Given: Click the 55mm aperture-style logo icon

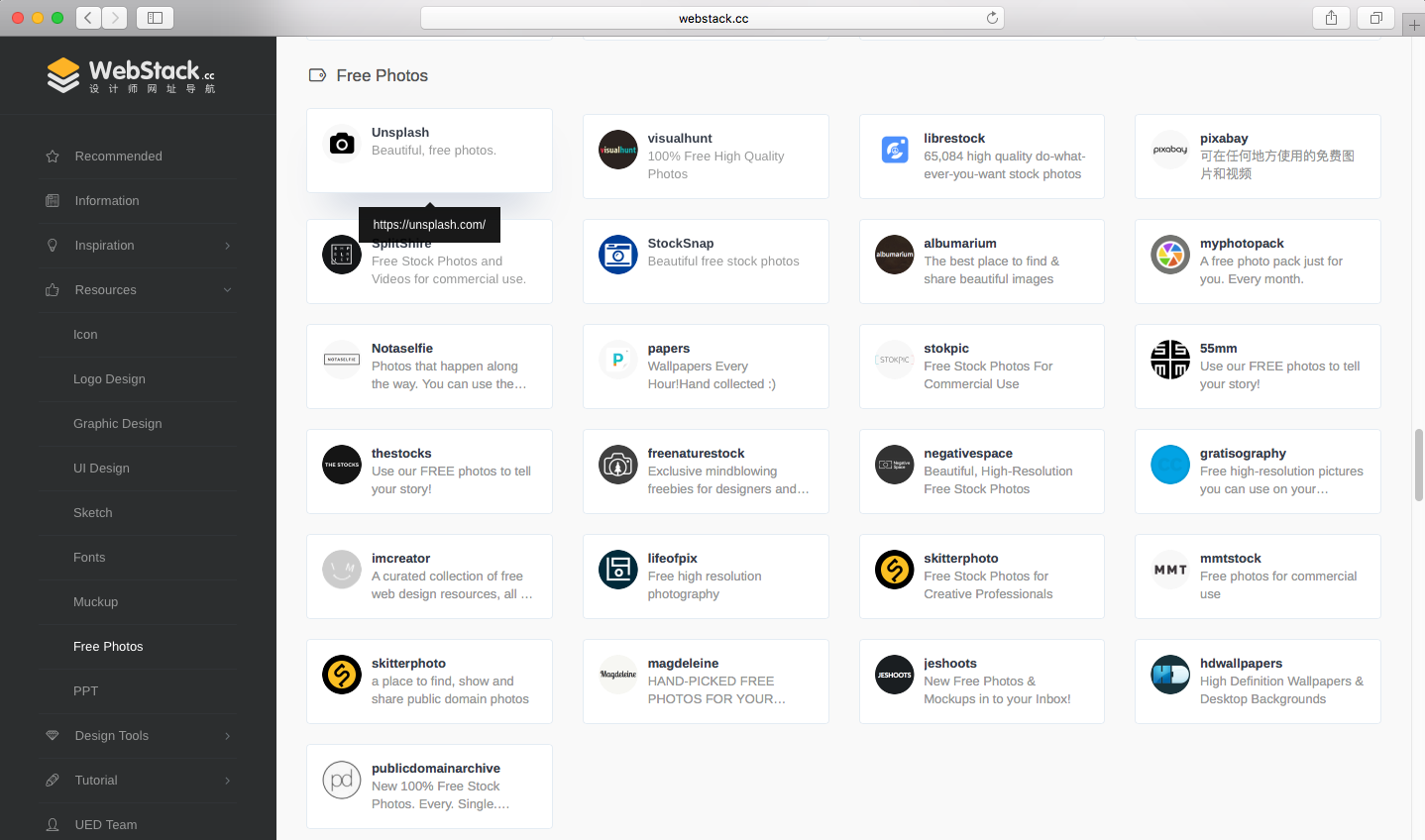Looking at the screenshot, I should pos(1169,360).
